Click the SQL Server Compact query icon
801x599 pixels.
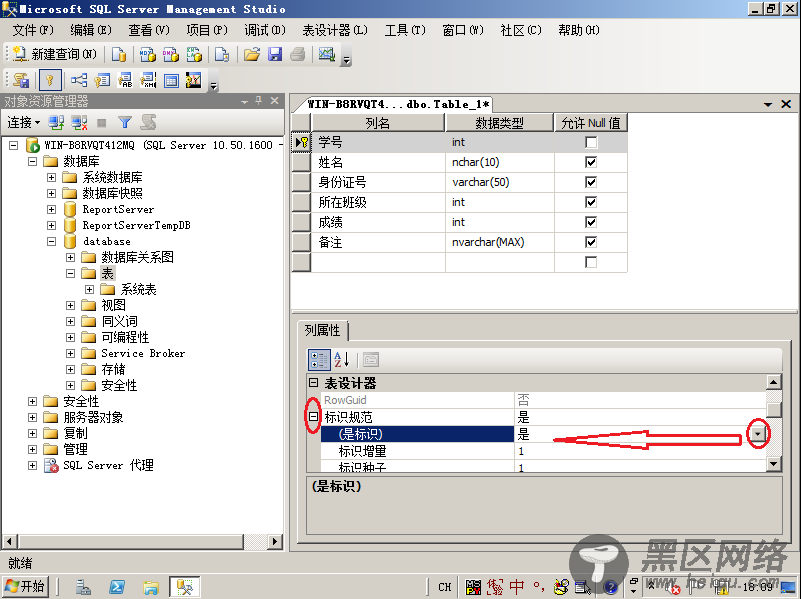point(222,54)
